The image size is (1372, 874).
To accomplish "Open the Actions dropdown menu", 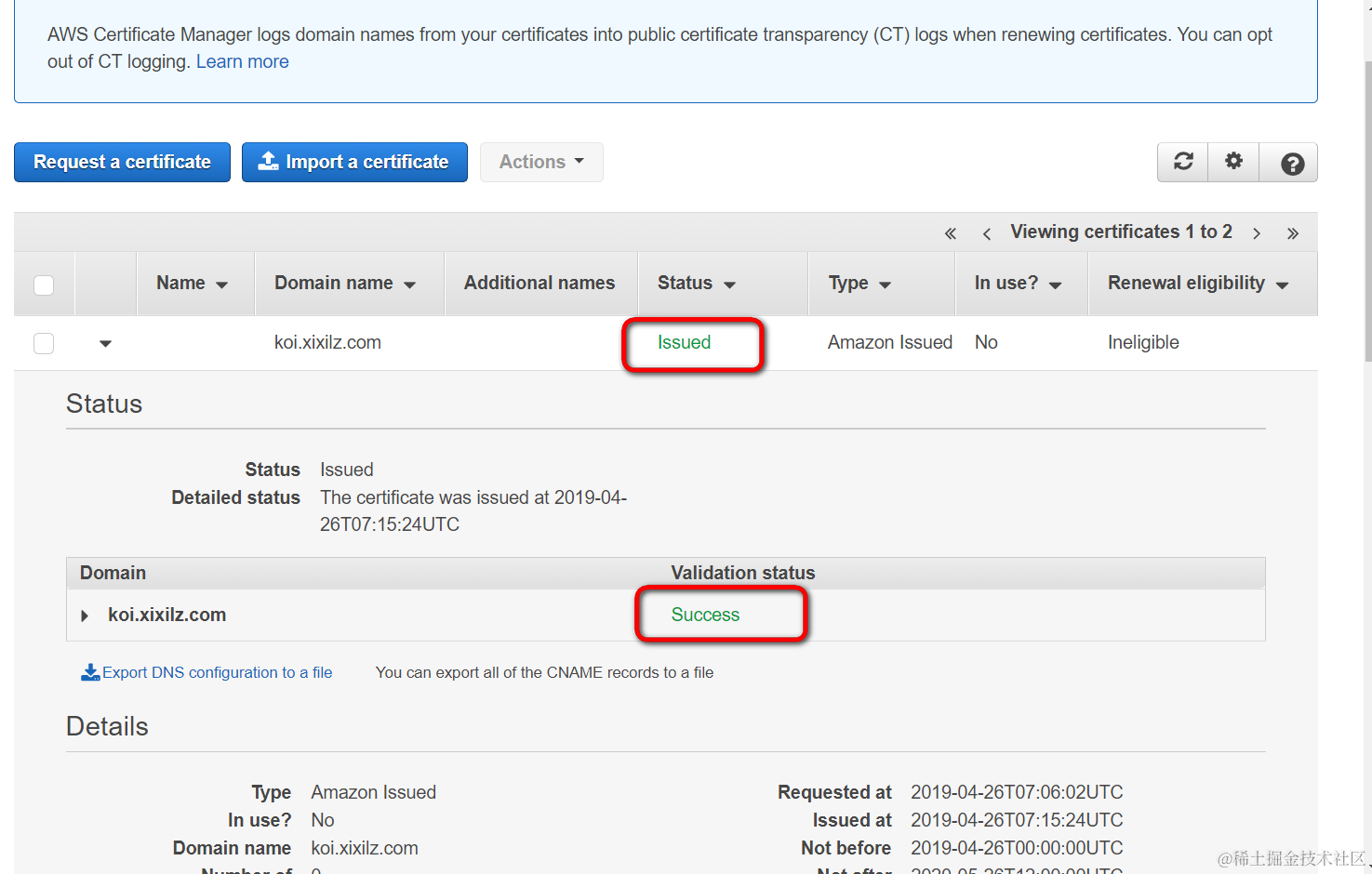I will point(541,162).
